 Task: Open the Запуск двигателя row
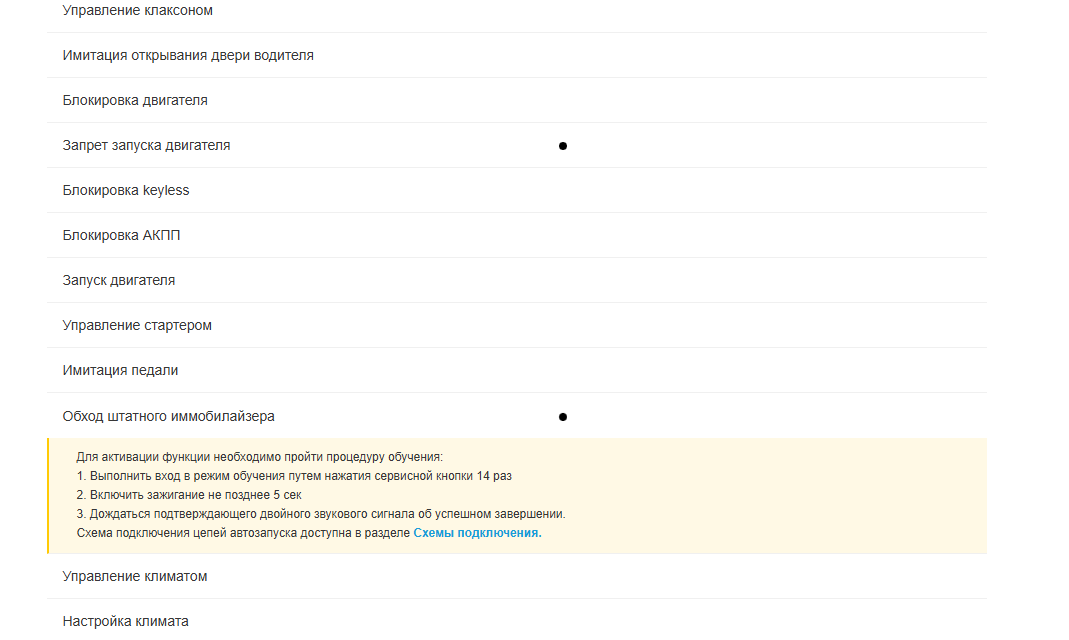tap(119, 281)
